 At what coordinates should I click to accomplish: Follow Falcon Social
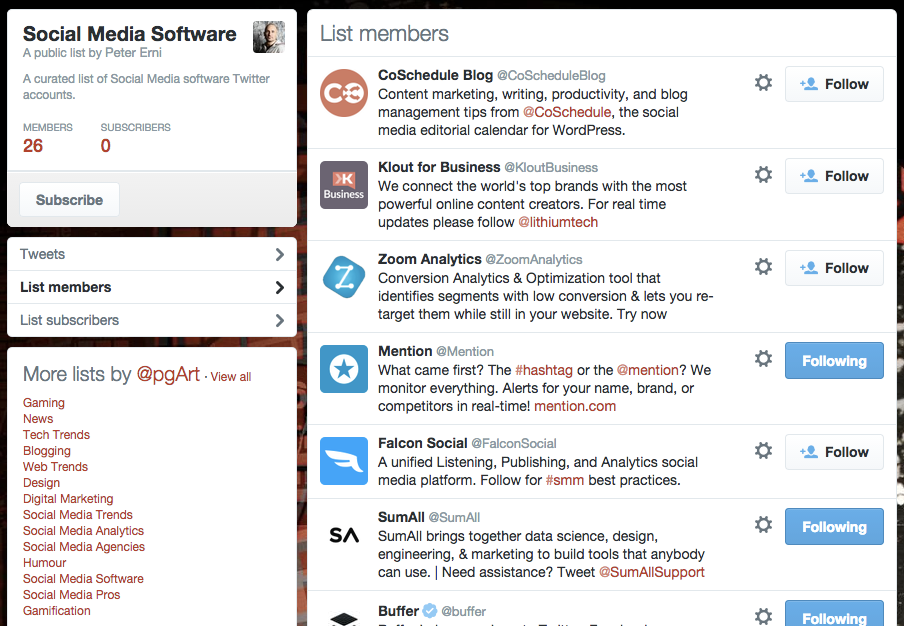point(834,452)
